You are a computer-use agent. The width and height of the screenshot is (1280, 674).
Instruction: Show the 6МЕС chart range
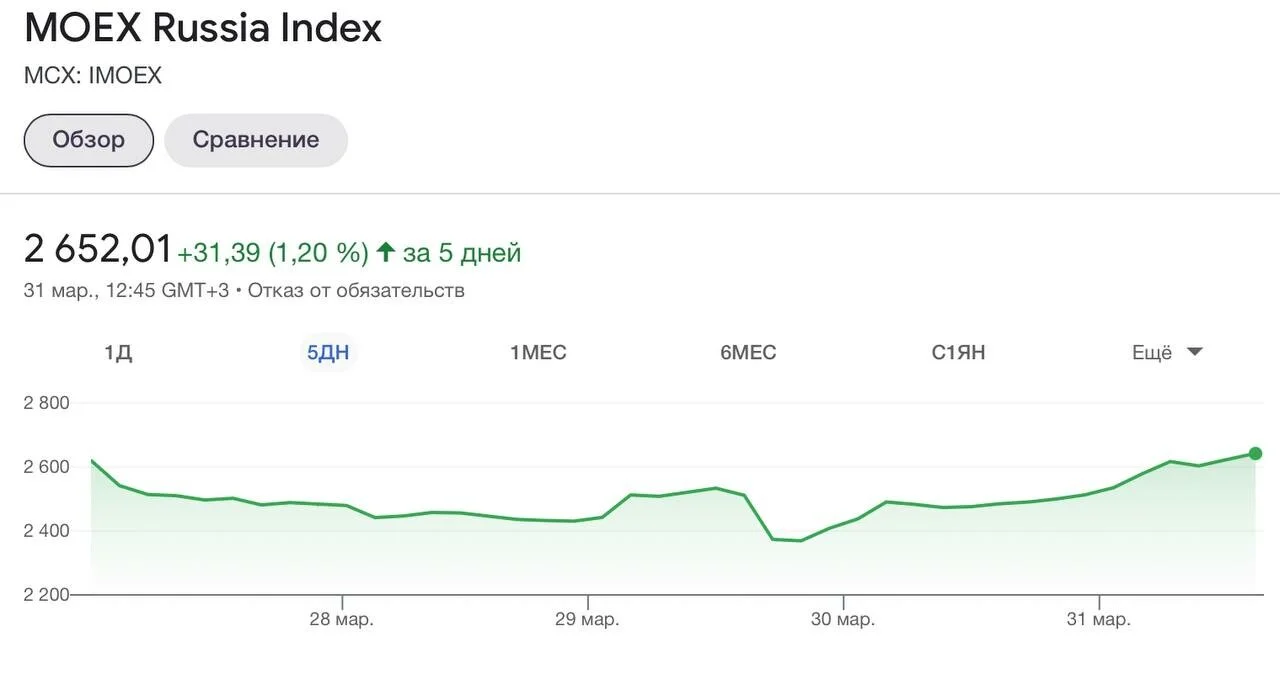[x=748, y=353]
